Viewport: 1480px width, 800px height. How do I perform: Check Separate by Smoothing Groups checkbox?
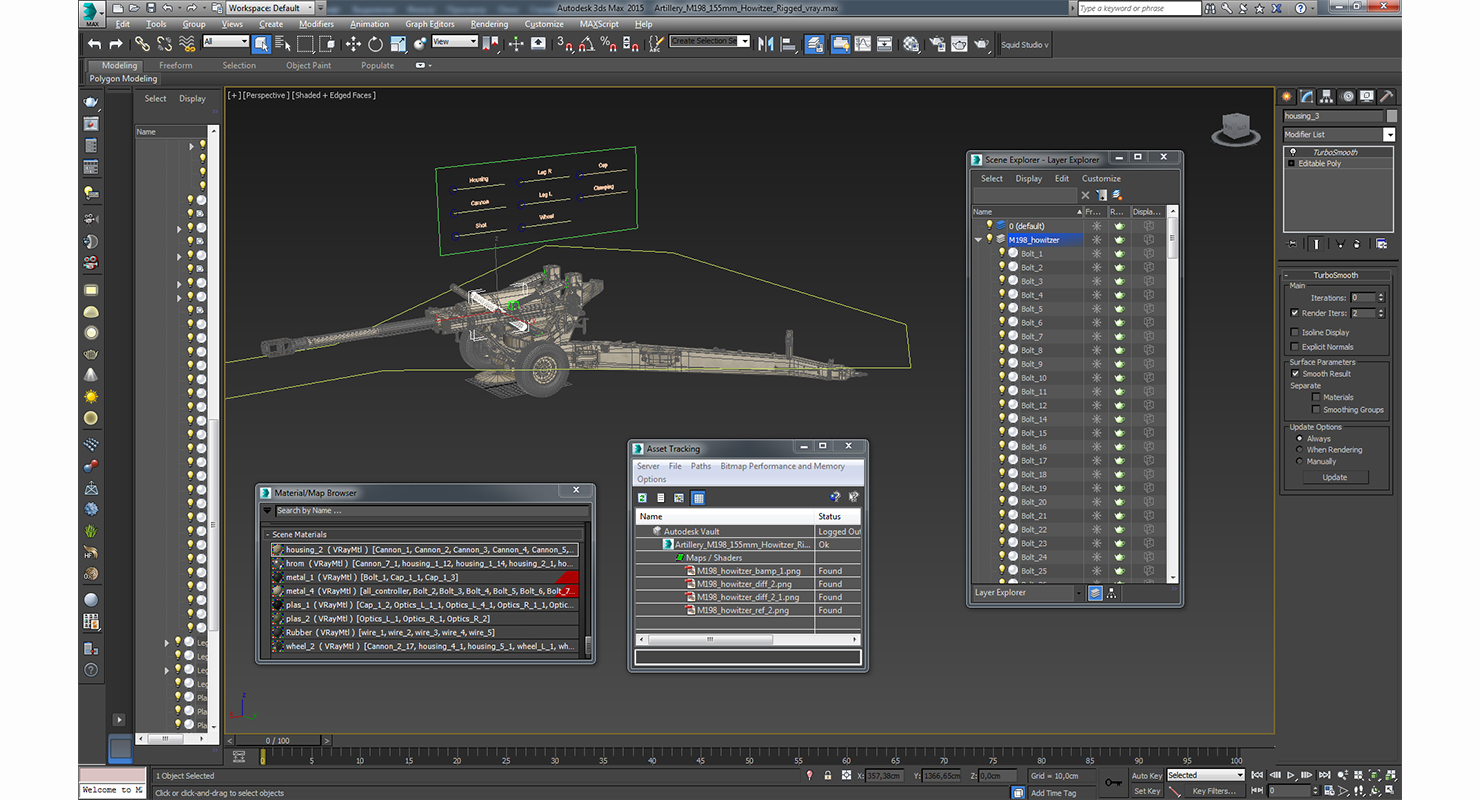(1316, 409)
